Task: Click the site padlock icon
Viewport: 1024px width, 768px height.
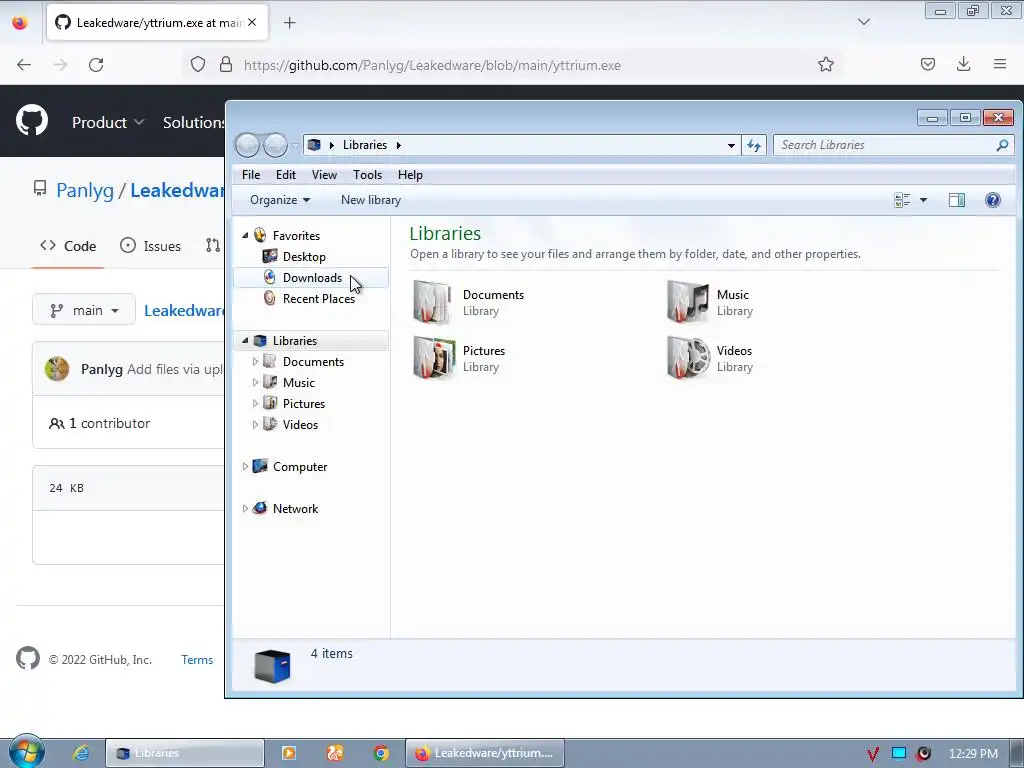Action: (x=226, y=65)
